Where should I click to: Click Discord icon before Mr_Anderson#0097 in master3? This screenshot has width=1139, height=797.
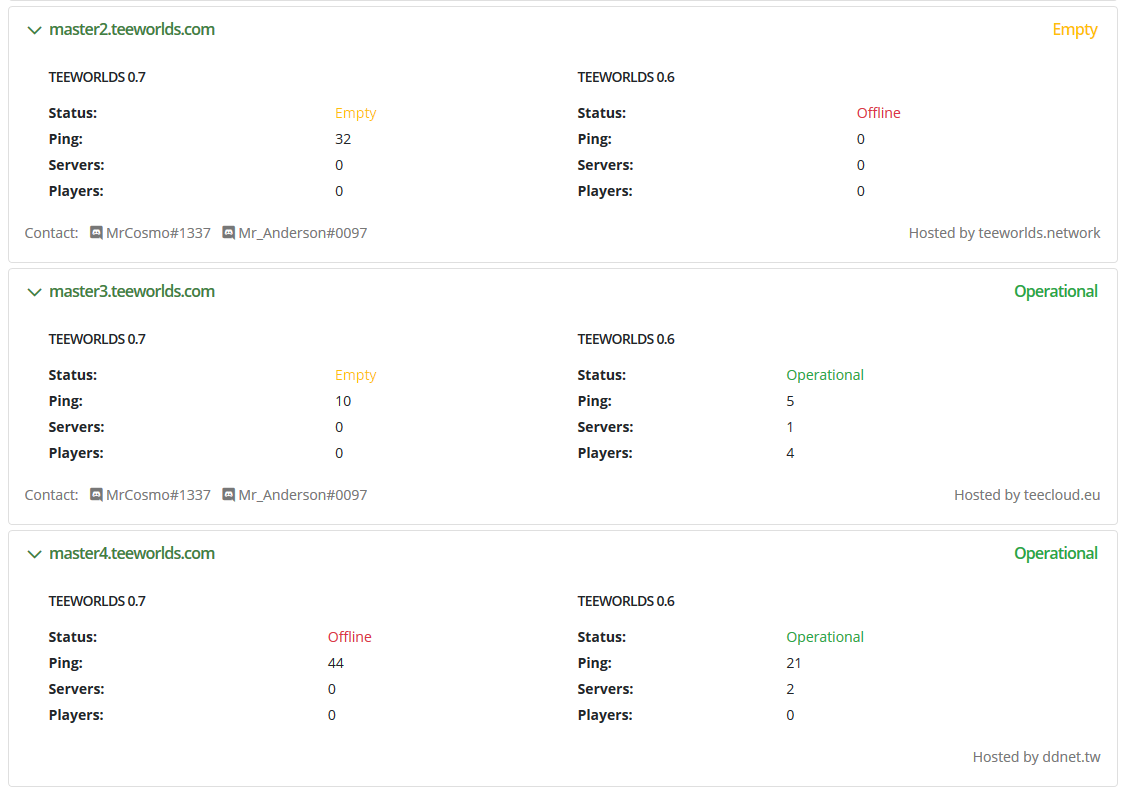[x=228, y=495]
